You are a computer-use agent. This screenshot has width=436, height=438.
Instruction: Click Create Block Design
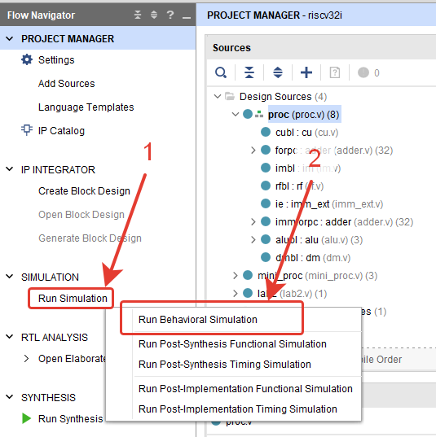point(84,191)
